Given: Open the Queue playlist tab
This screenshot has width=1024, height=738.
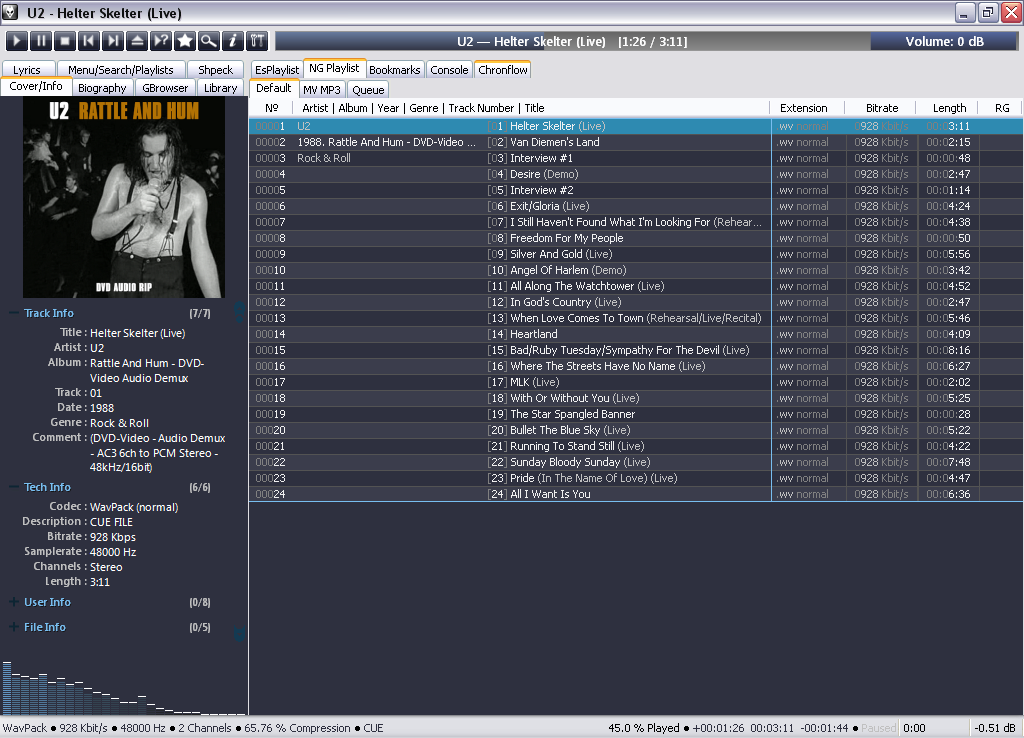Looking at the screenshot, I should (368, 89).
